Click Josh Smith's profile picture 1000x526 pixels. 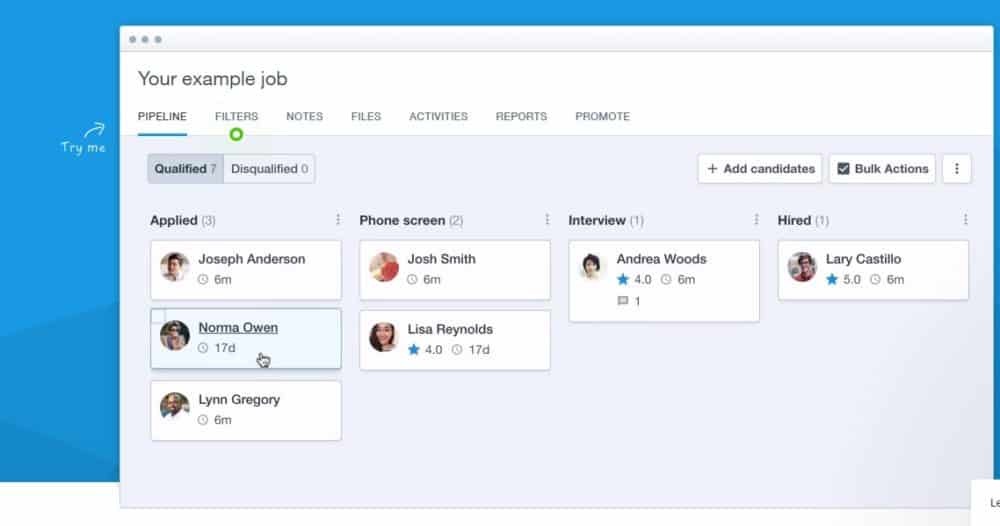coord(384,268)
